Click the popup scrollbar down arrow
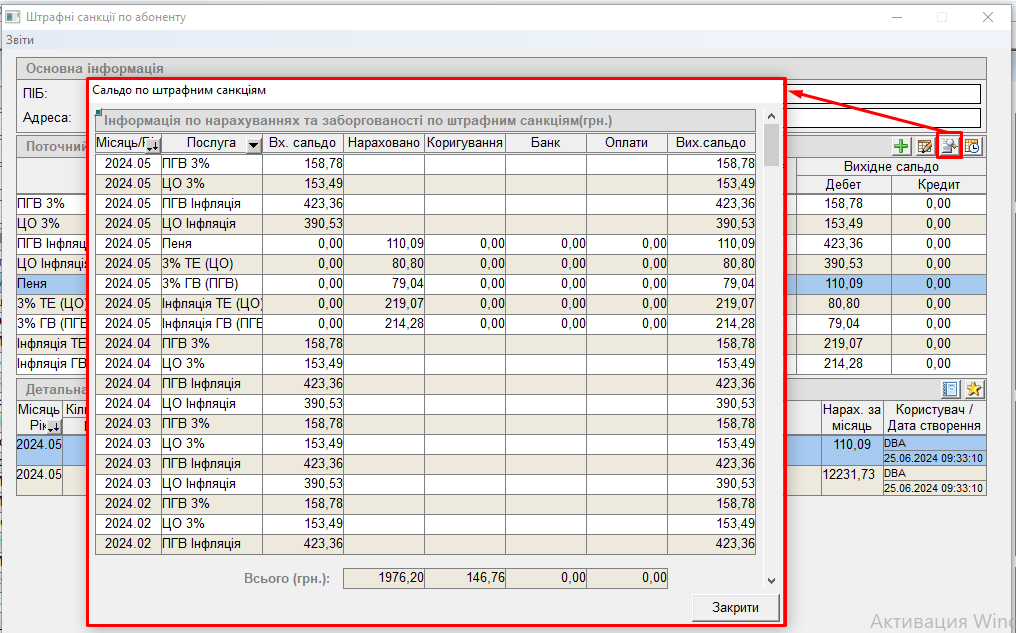This screenshot has height=633, width=1016. 771,580
